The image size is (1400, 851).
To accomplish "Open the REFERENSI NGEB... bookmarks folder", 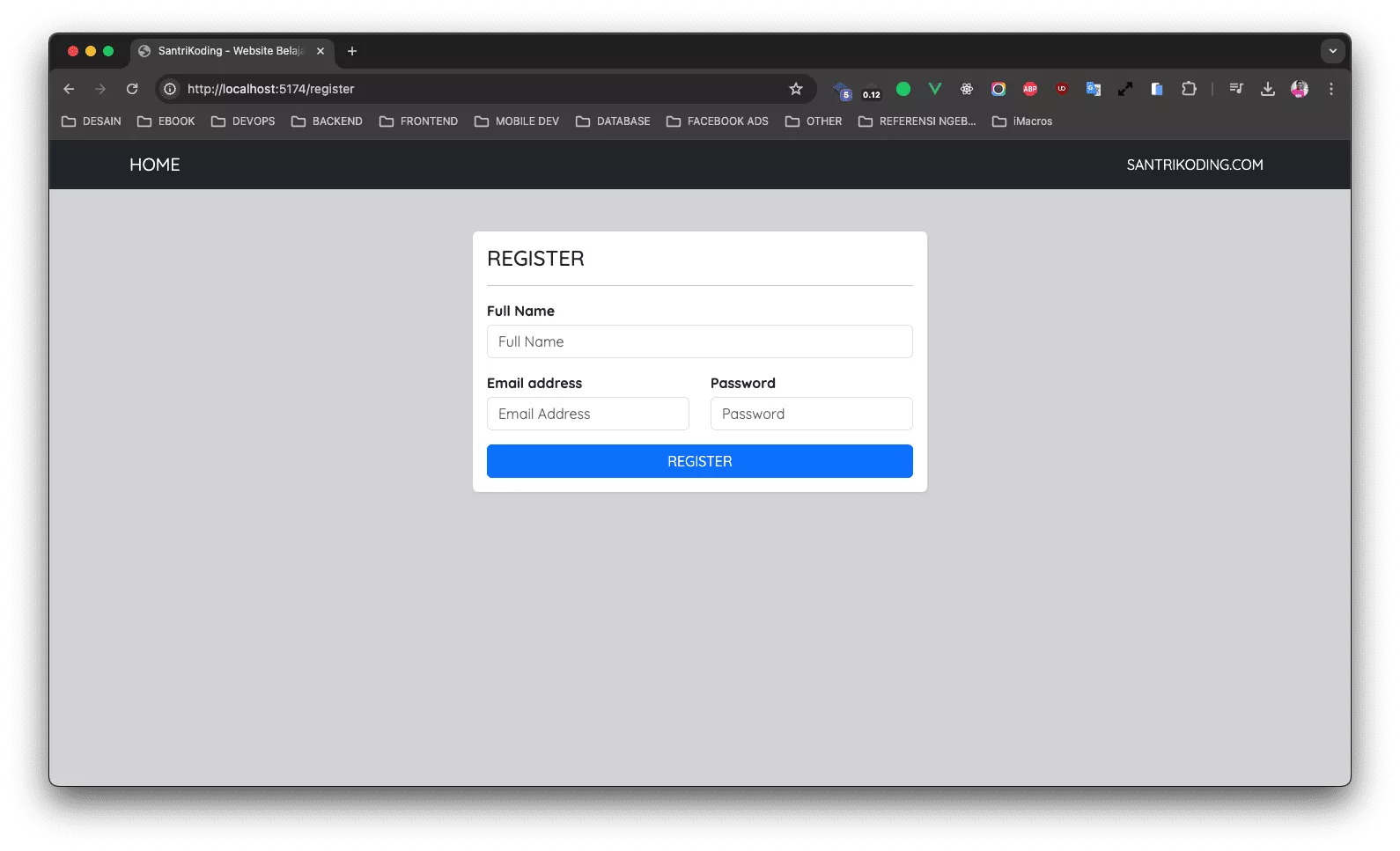I will tap(917, 121).
